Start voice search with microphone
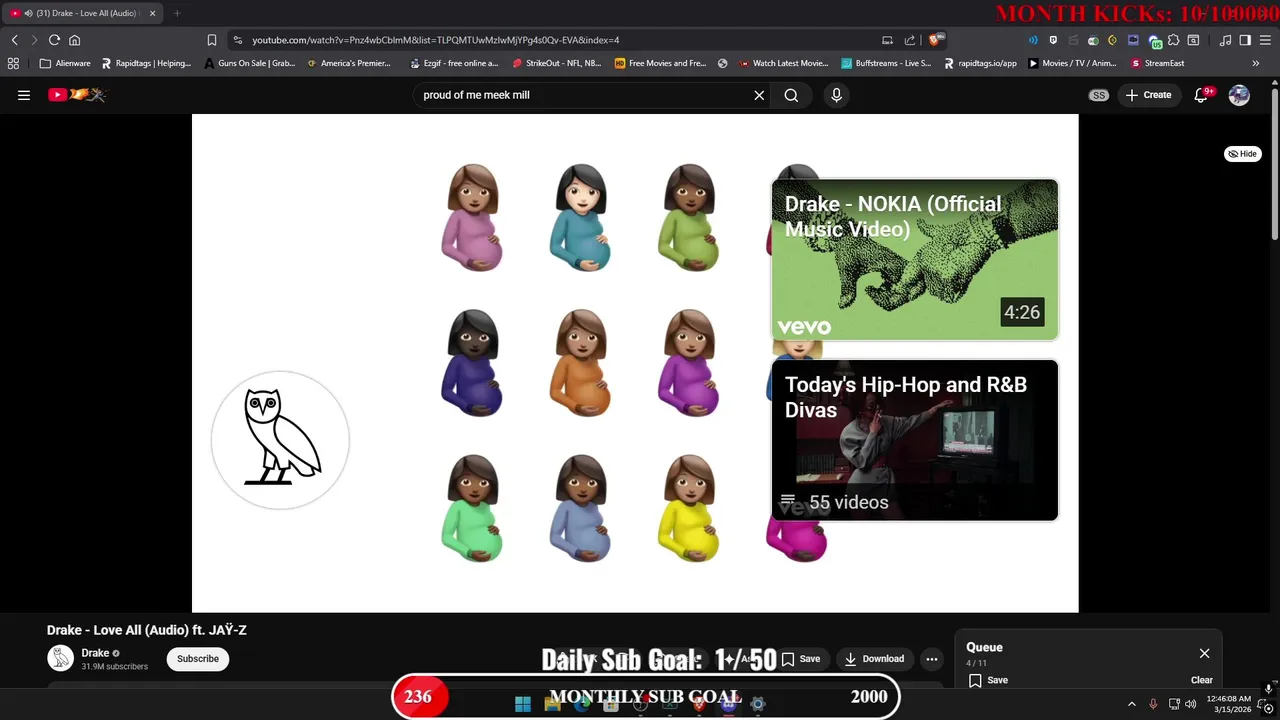This screenshot has width=1280, height=720. [x=837, y=95]
